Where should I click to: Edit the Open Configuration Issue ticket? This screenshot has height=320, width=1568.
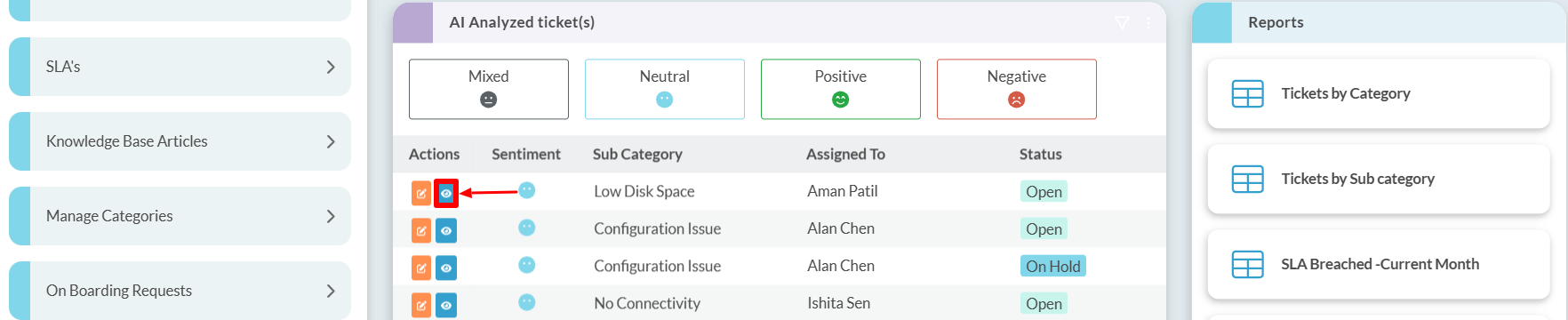pyautogui.click(x=421, y=230)
